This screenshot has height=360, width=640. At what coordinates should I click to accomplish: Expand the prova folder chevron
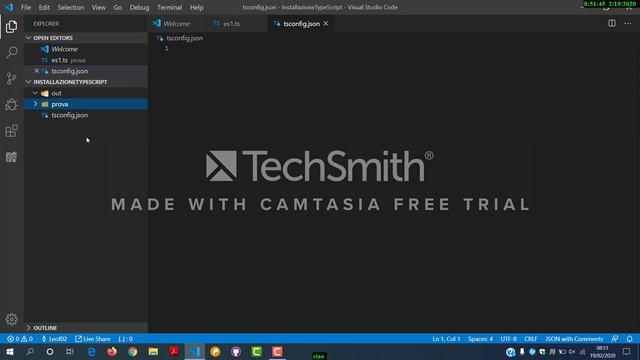pyautogui.click(x=36, y=104)
